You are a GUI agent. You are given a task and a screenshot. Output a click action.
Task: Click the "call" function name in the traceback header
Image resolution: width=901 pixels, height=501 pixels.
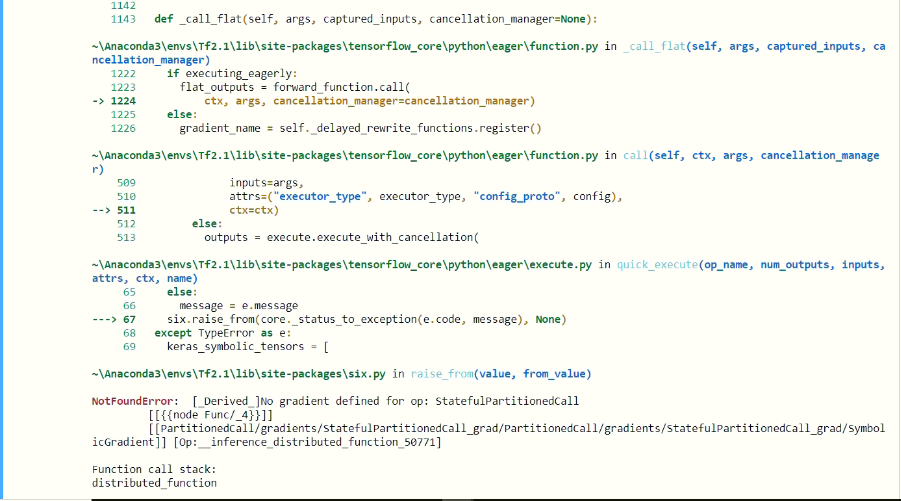coord(636,155)
